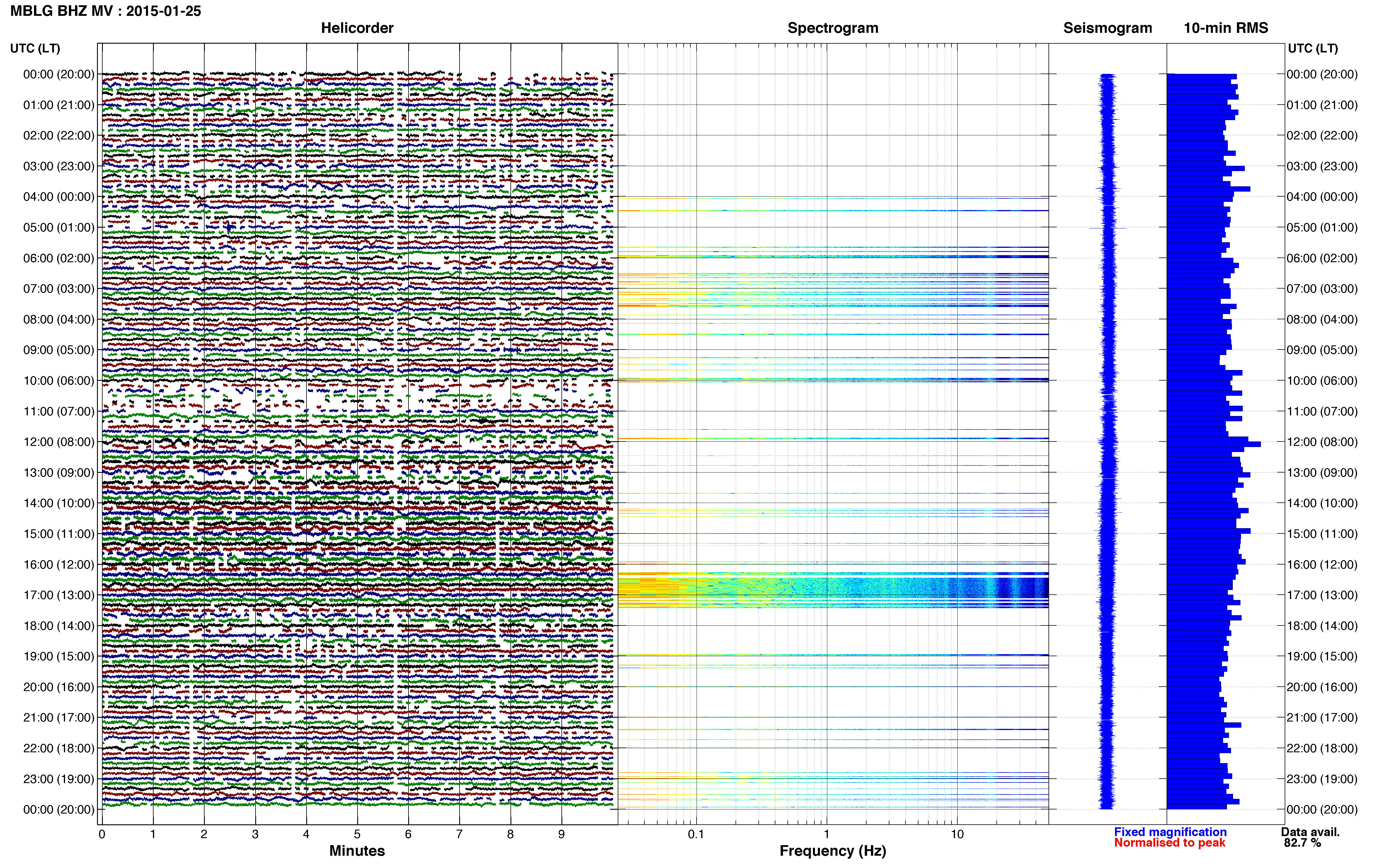The image size is (1389, 868).
Task: Select the 'Frequency (Hz)' axis title
Action: click(833, 851)
